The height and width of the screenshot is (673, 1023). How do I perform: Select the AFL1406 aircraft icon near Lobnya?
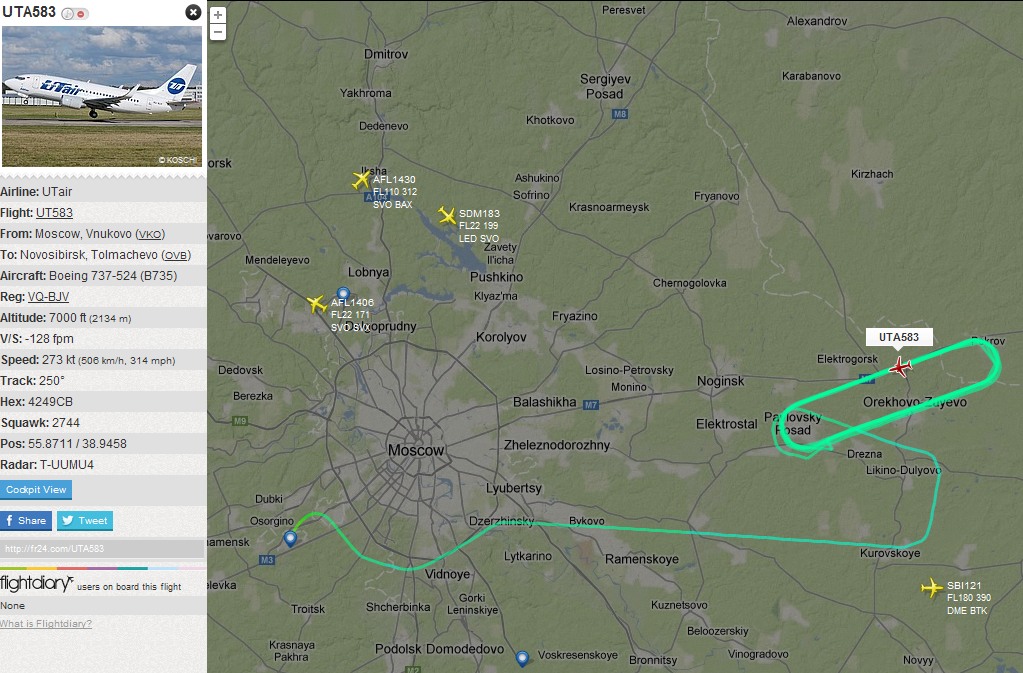click(316, 304)
